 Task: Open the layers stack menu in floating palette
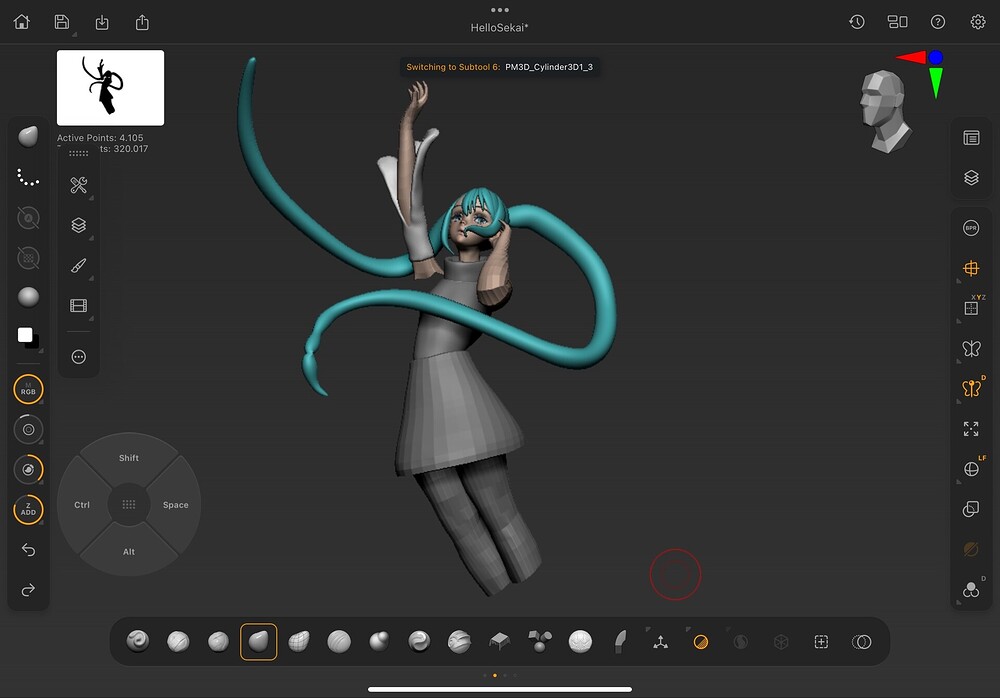pos(78,225)
